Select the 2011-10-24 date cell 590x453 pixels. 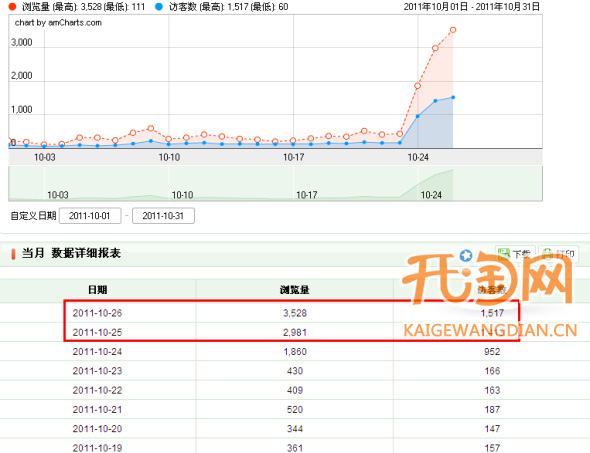(x=97, y=352)
